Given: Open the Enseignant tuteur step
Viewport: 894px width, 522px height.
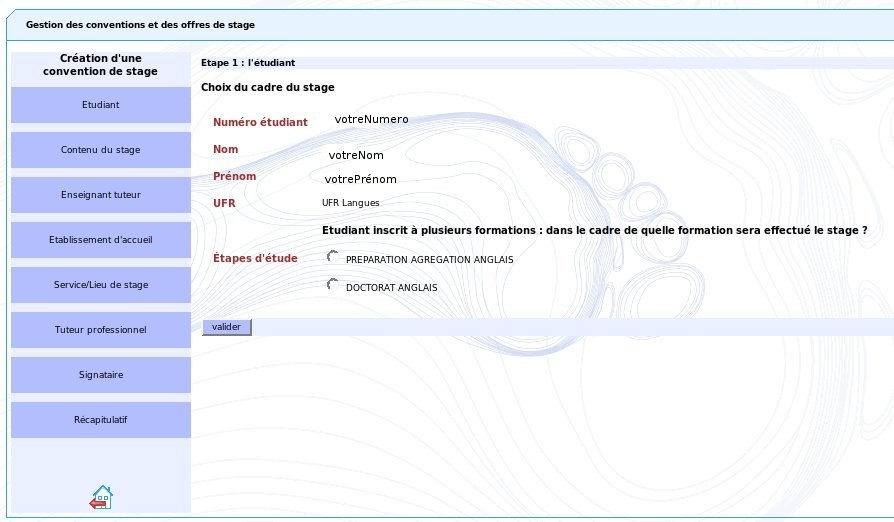Looking at the screenshot, I should (101, 195).
